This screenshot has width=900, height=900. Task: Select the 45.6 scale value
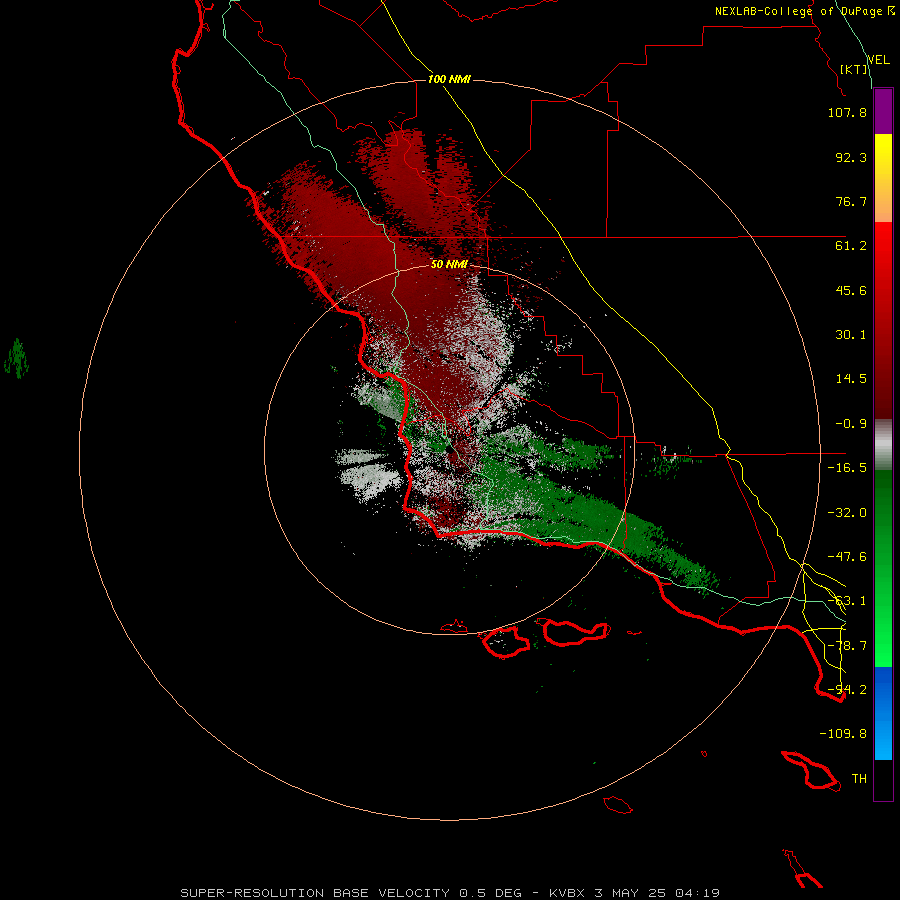coord(851,290)
